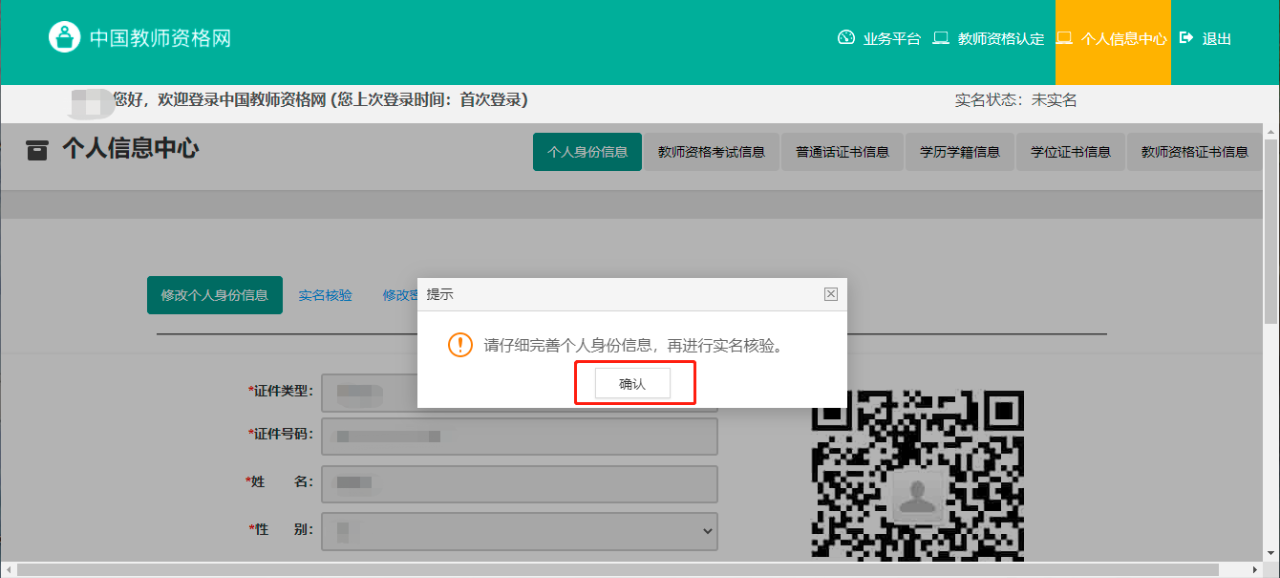Viewport: 1280px width, 578px height.
Task: Click the 姓名 input field
Action: [519, 484]
